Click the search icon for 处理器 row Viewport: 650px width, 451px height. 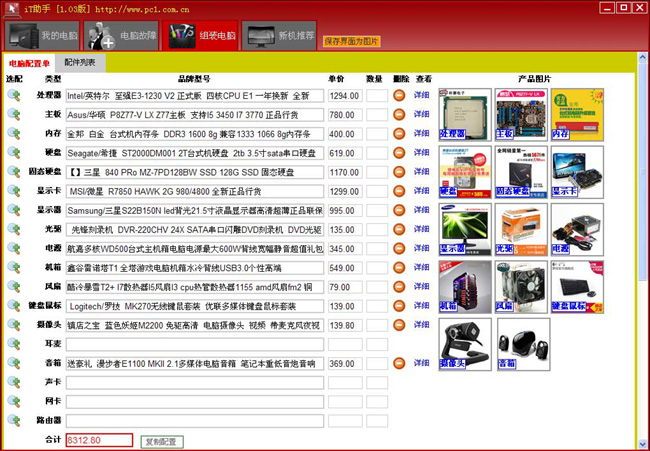pyautogui.click(x=14, y=96)
